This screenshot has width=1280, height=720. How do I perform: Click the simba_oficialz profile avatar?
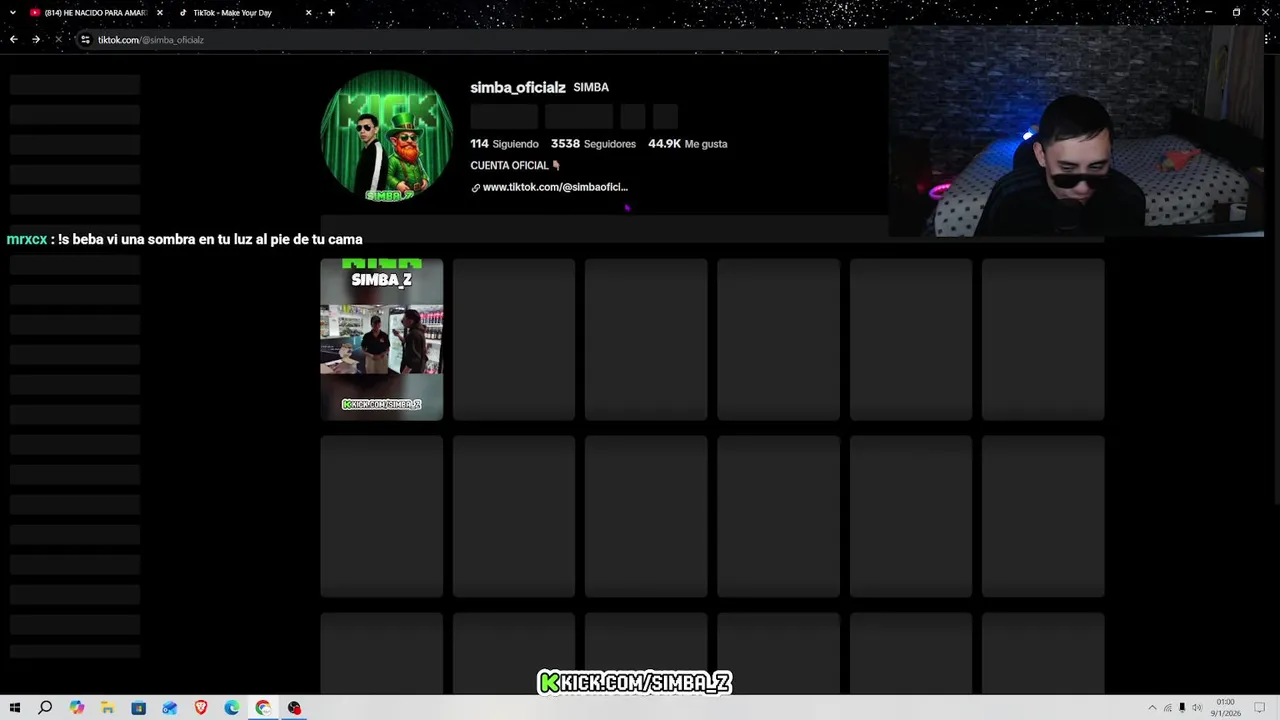pos(386,136)
